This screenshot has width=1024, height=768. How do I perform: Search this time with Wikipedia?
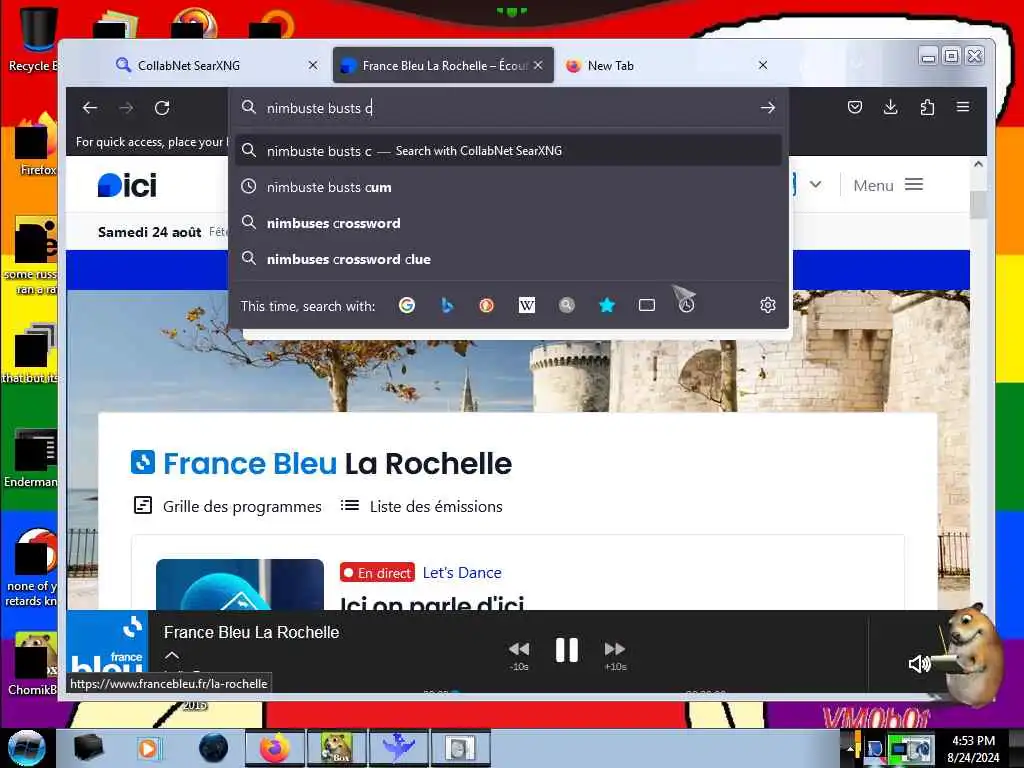click(x=526, y=305)
